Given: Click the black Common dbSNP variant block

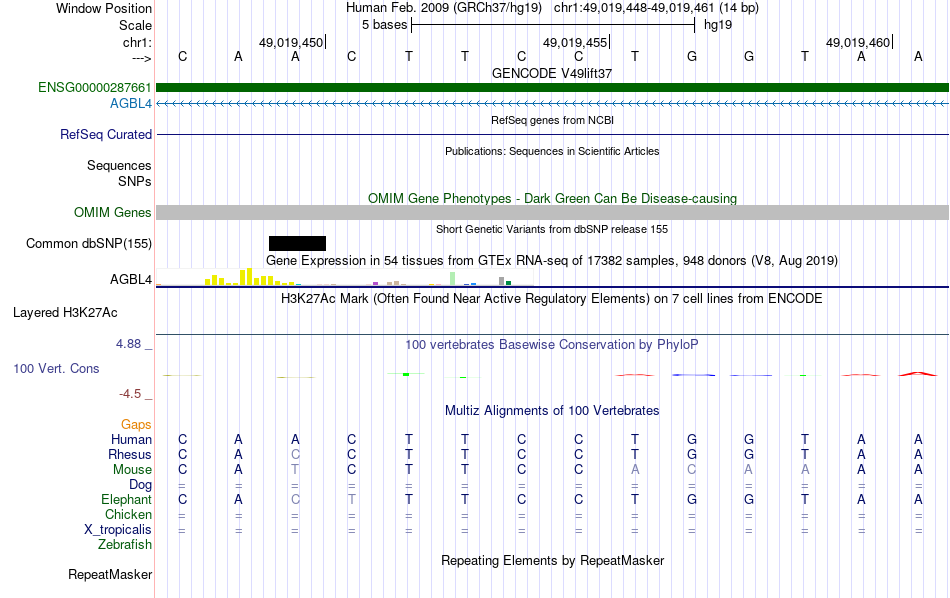Looking at the screenshot, I should 297,244.
